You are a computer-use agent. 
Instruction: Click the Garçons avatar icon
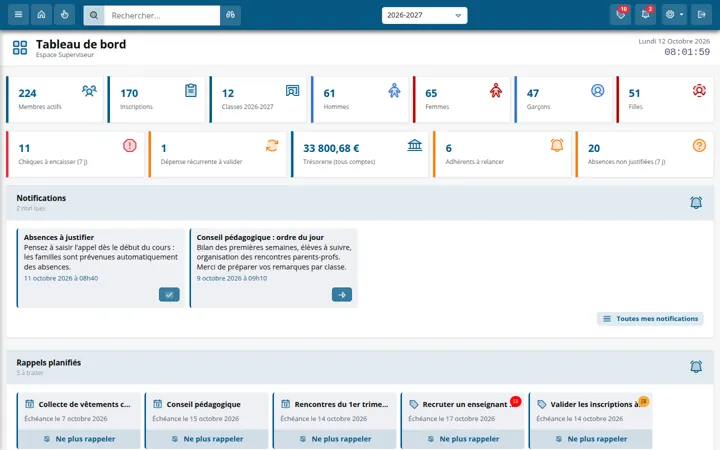(x=597, y=90)
